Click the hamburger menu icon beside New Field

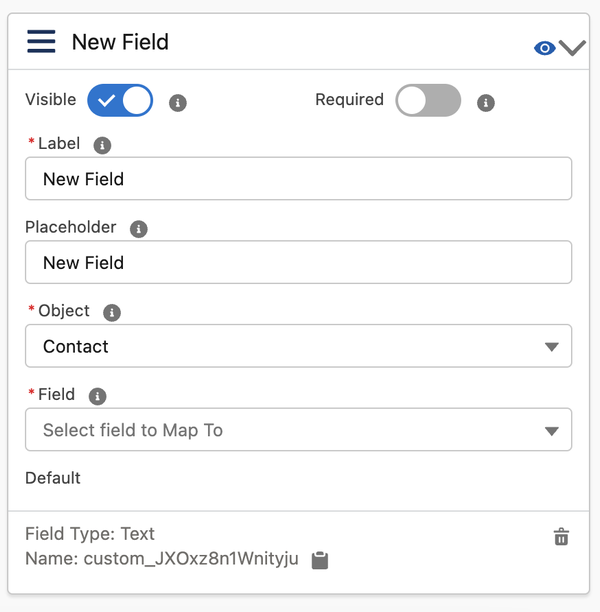click(41, 42)
